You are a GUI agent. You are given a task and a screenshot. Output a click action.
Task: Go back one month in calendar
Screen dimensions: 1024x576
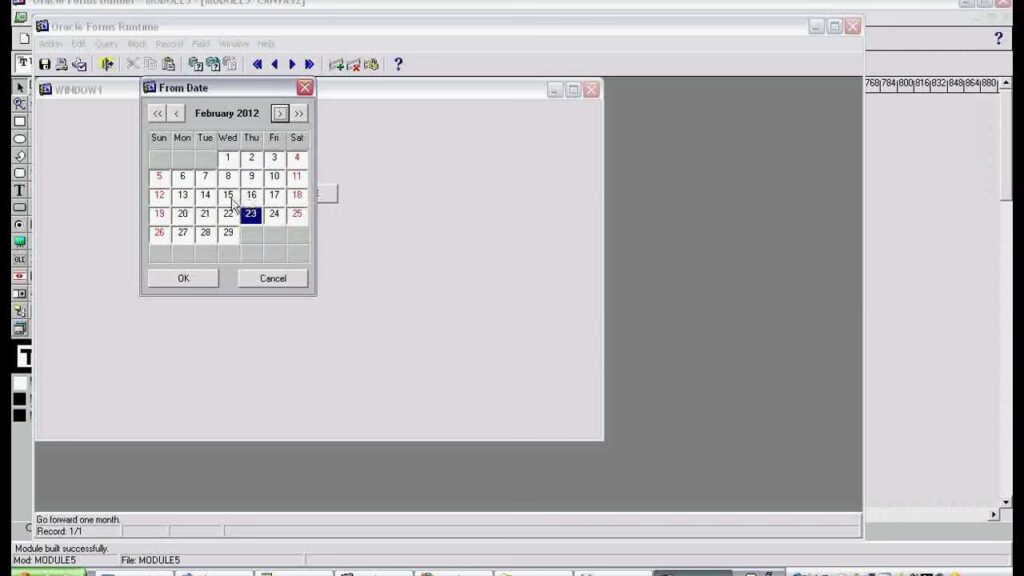(x=177, y=114)
